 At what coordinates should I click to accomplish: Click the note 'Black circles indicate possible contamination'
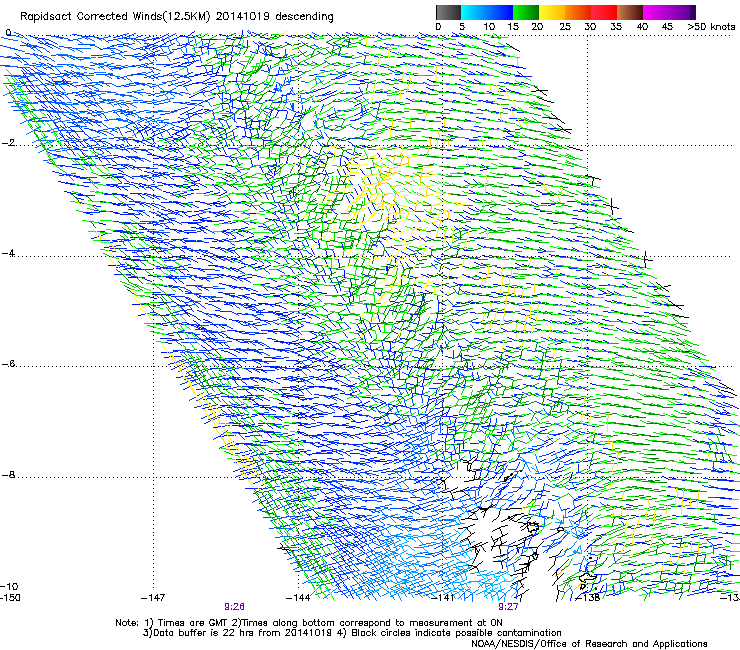[456, 633]
